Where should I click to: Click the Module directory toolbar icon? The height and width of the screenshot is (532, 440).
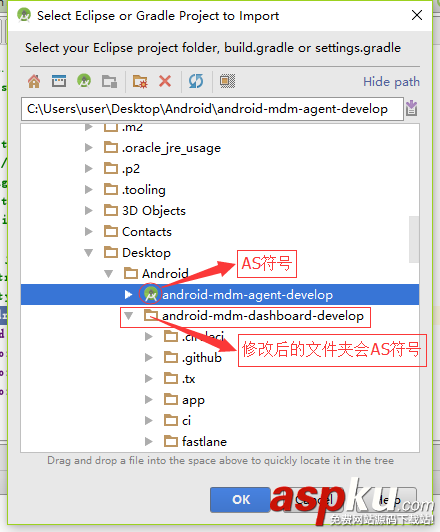coord(110,81)
